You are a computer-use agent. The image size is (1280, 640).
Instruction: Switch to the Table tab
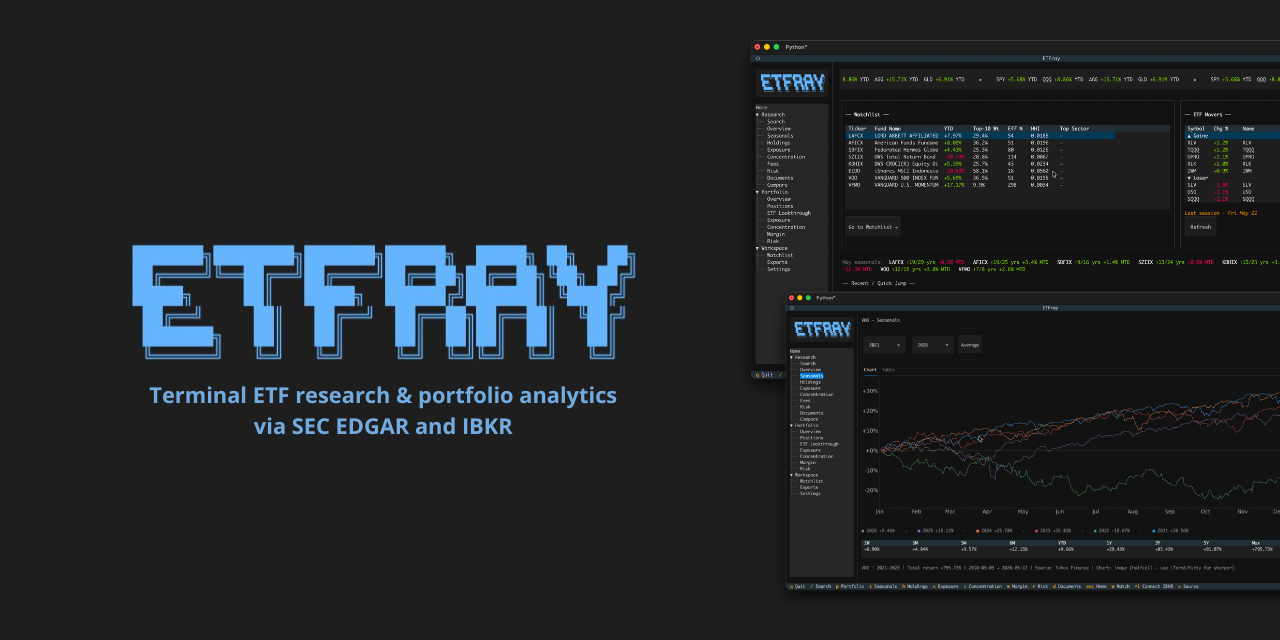pyautogui.click(x=888, y=369)
